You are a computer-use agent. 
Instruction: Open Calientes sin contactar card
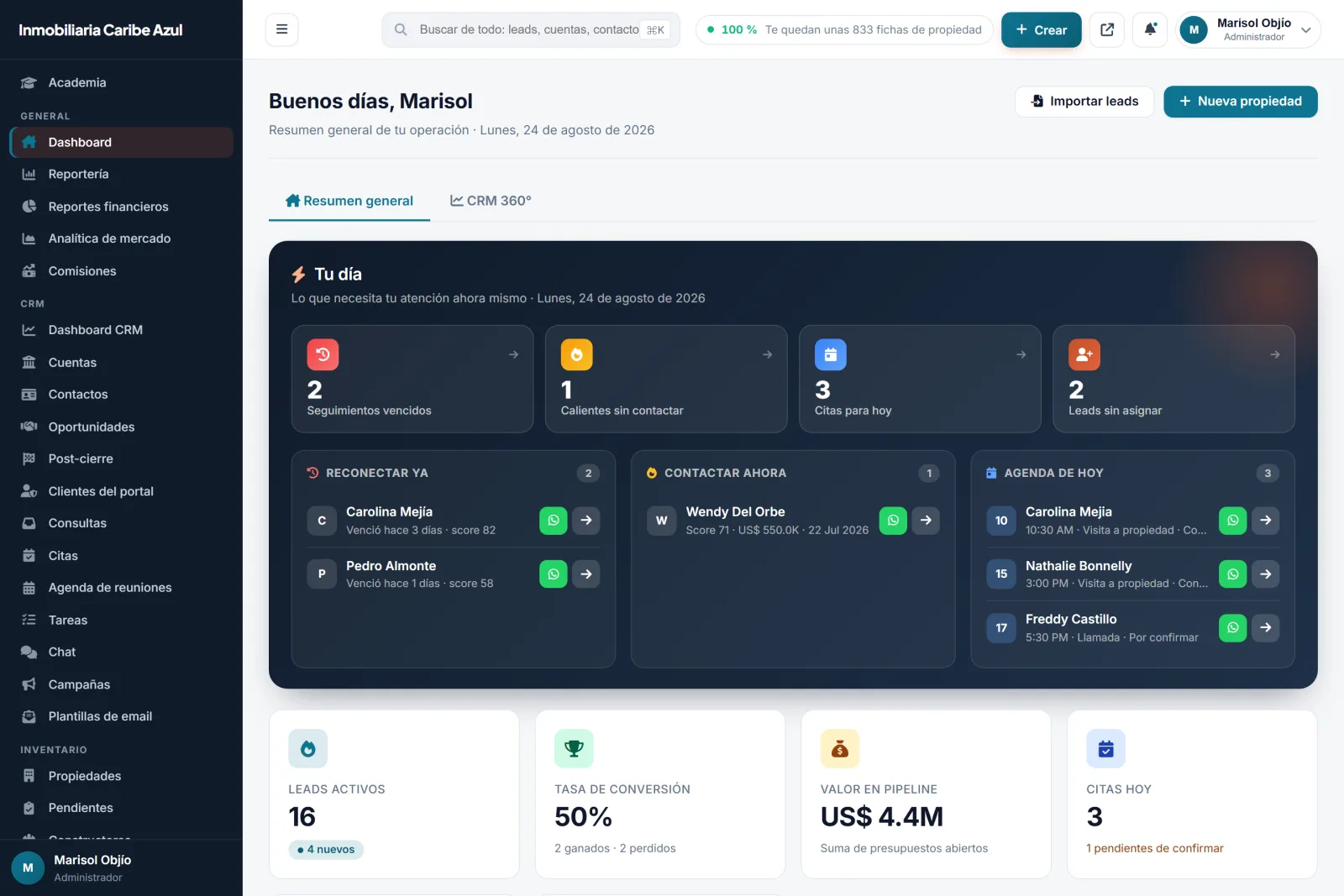coord(666,379)
